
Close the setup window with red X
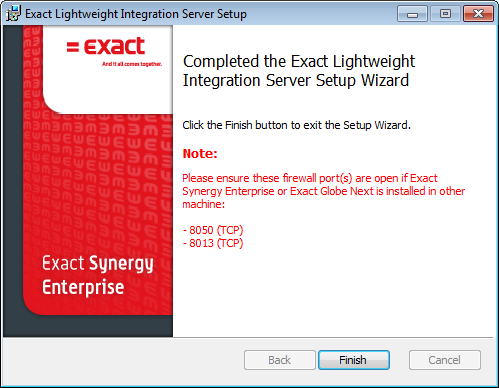coord(478,14)
